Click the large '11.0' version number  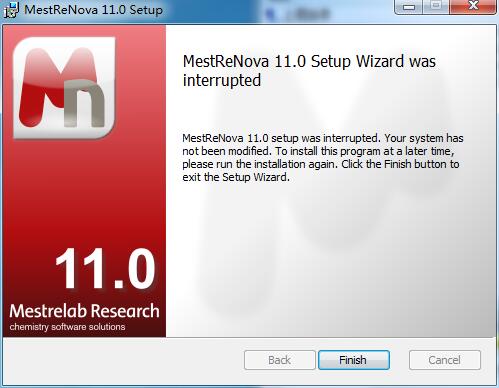[105, 269]
